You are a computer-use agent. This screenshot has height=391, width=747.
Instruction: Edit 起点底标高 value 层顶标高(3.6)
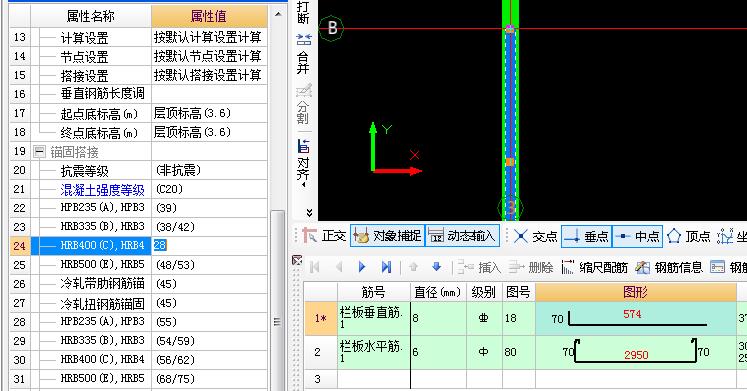pos(209,113)
